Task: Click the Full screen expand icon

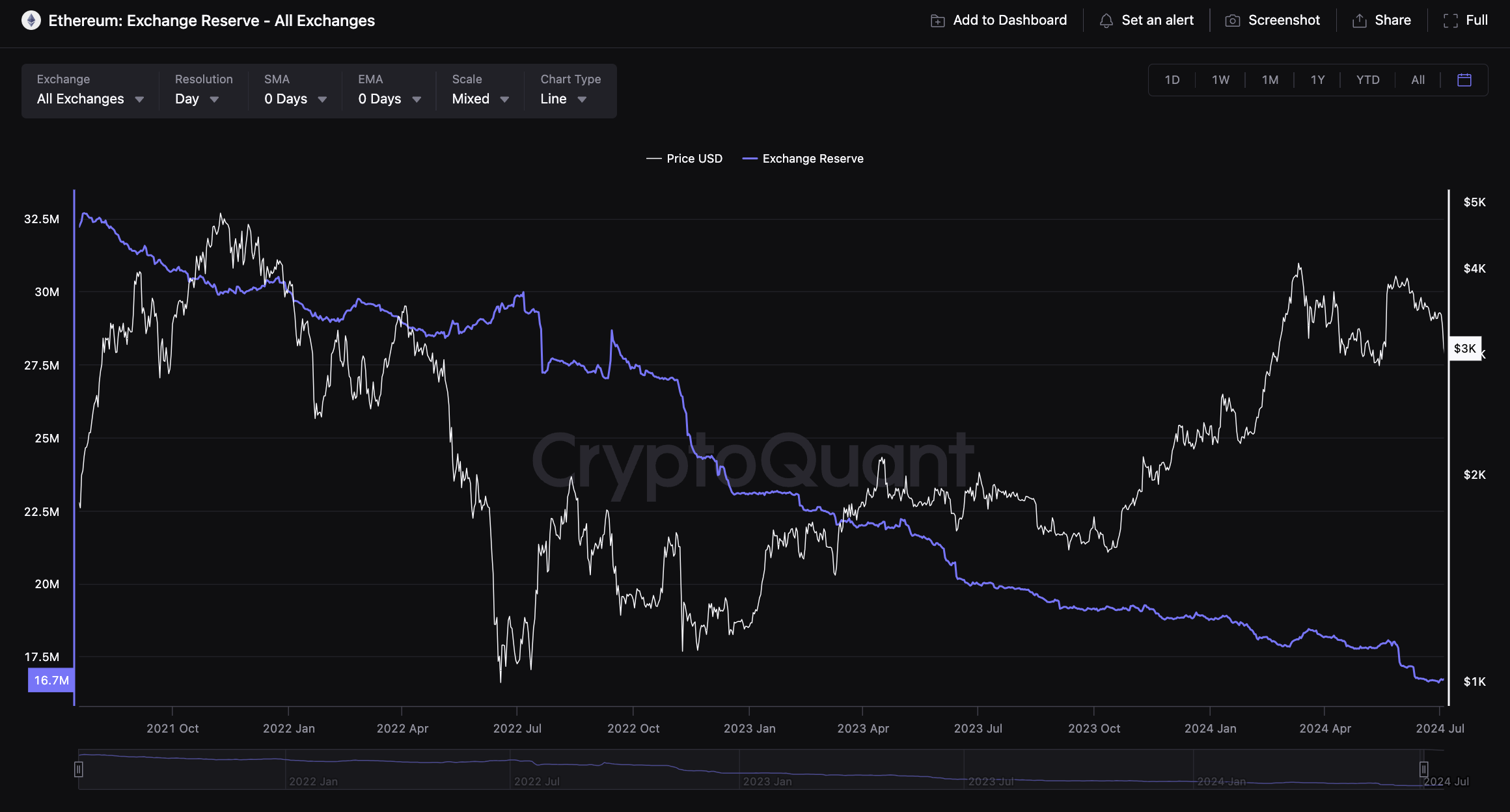Action: pyautogui.click(x=1450, y=21)
